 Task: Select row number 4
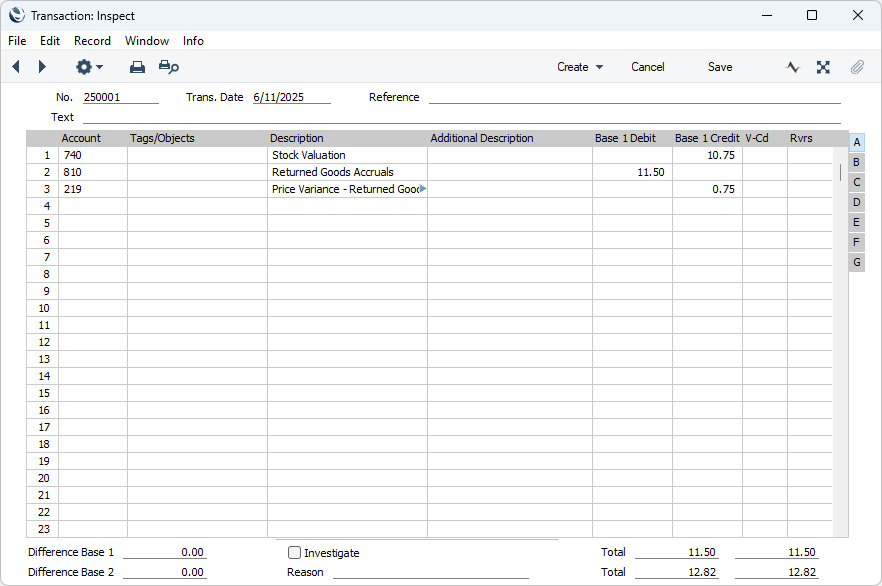point(47,206)
